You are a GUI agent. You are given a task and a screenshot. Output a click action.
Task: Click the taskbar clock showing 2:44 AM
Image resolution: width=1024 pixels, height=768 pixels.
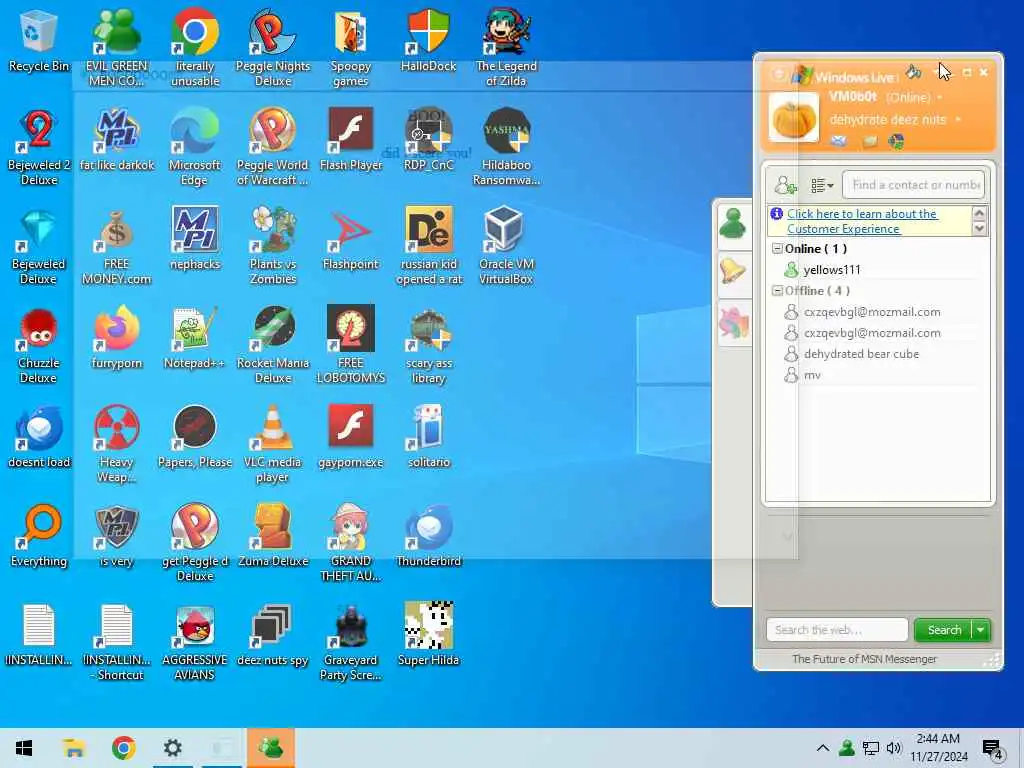coord(938,748)
